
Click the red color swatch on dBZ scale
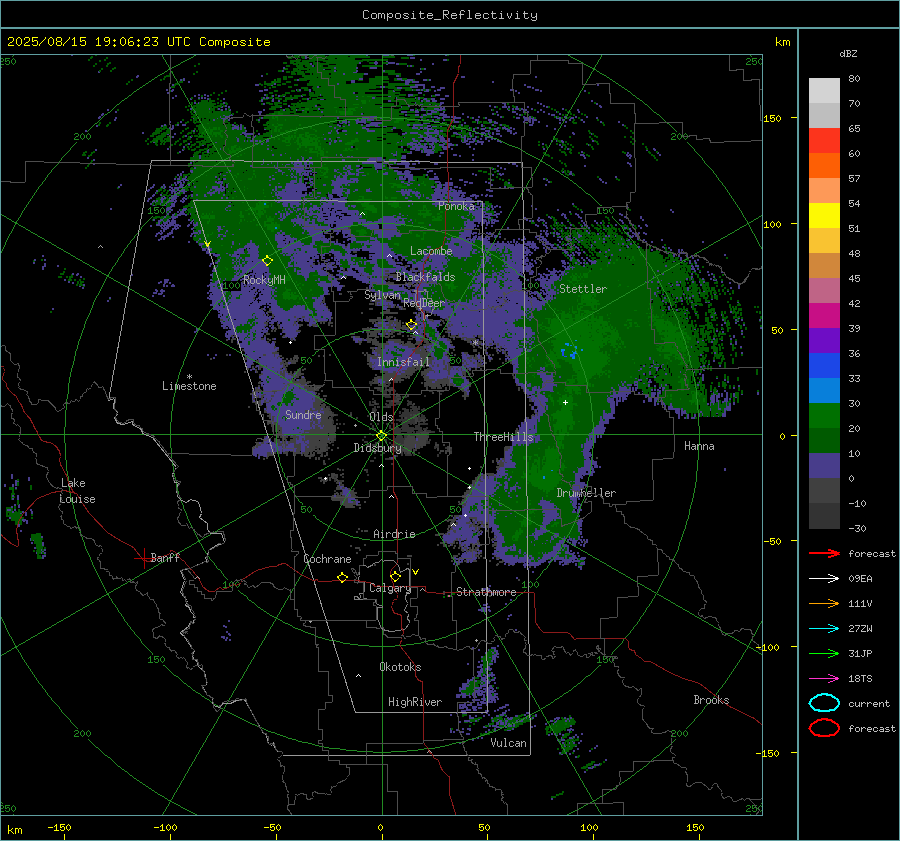pyautogui.click(x=824, y=141)
